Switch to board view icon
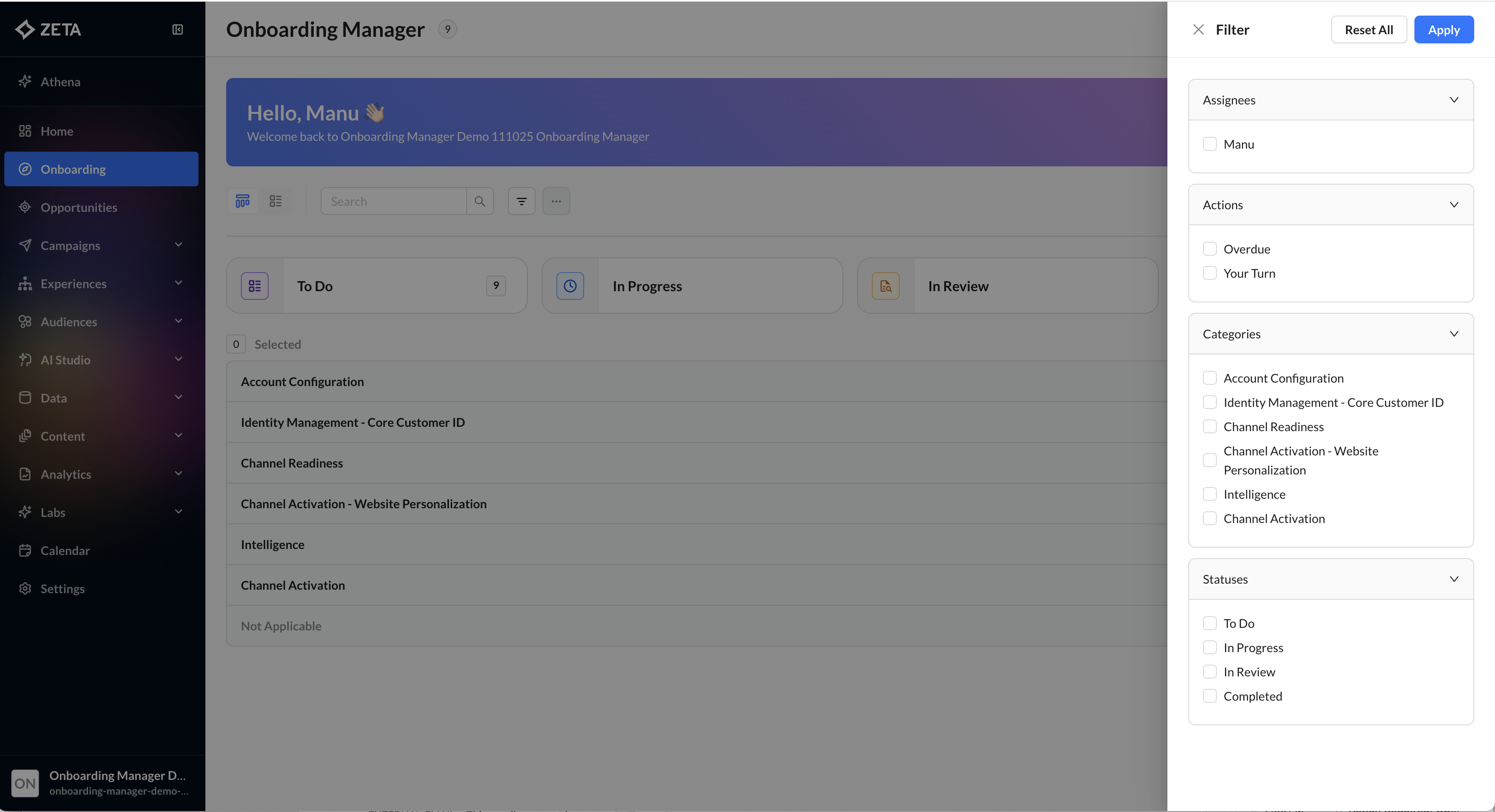 pyautogui.click(x=243, y=201)
